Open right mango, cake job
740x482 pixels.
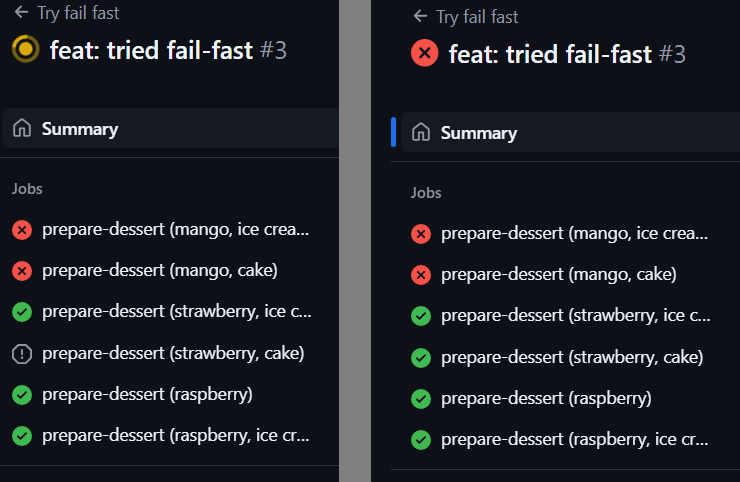[x=558, y=274]
